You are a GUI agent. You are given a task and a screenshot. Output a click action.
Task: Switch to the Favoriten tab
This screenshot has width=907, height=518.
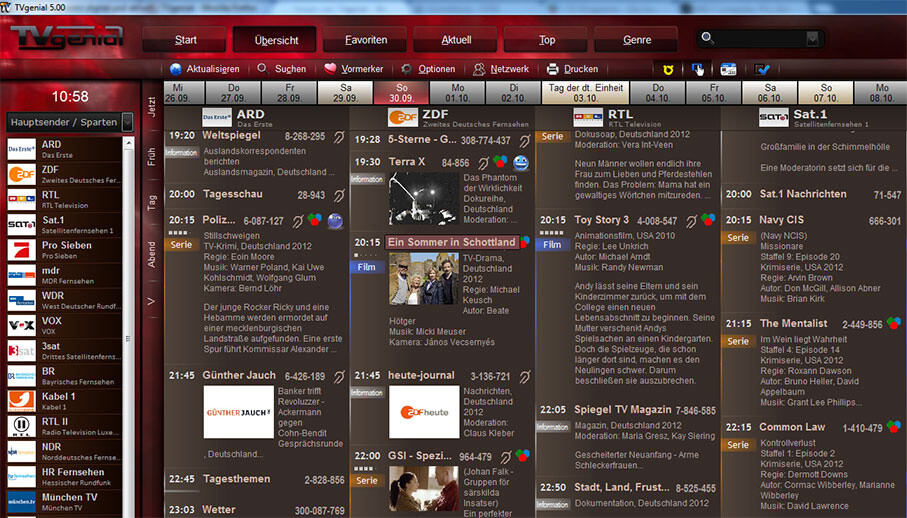pos(366,40)
